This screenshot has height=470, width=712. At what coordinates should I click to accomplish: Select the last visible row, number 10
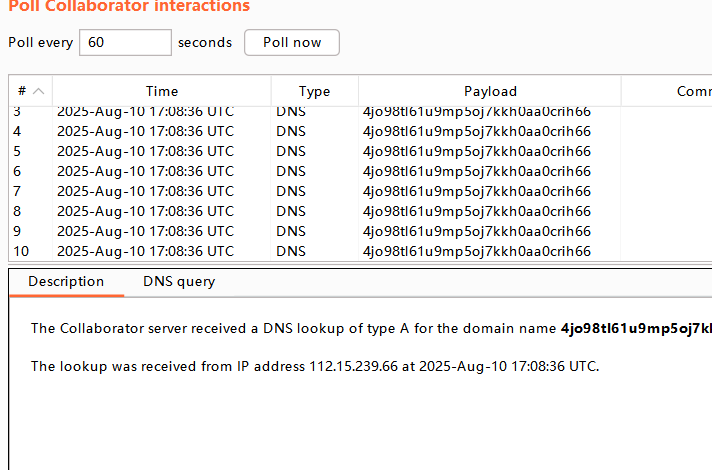click(x=20, y=251)
